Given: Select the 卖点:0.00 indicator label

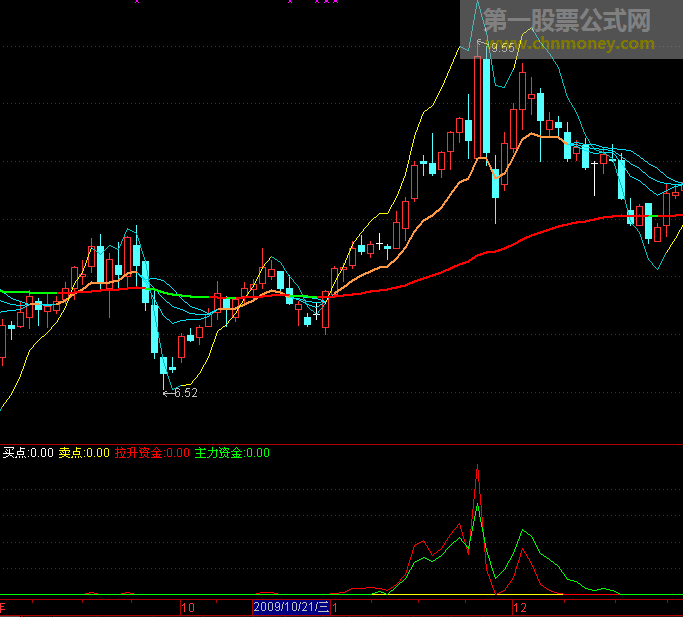Looking at the screenshot, I should [x=84, y=453].
